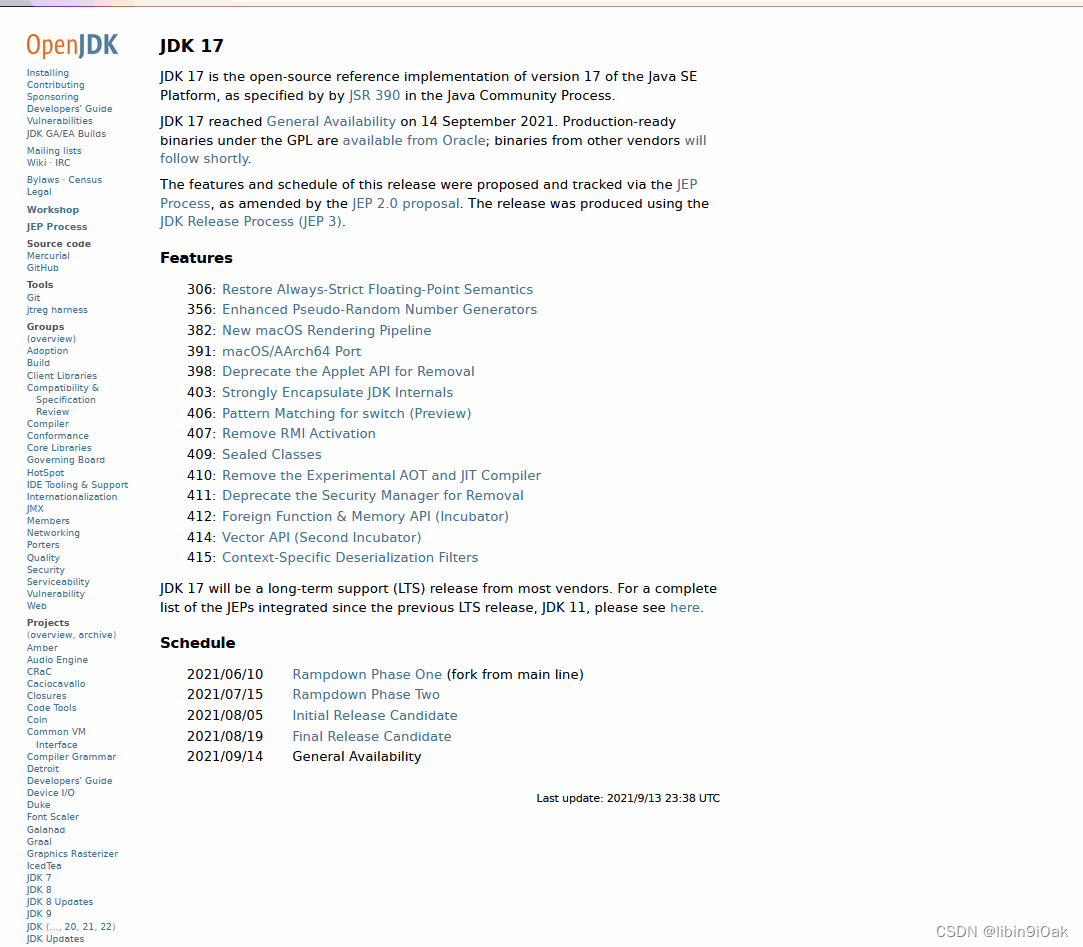Open the JDK 11 LTS 'here' link

pyautogui.click(x=685, y=607)
